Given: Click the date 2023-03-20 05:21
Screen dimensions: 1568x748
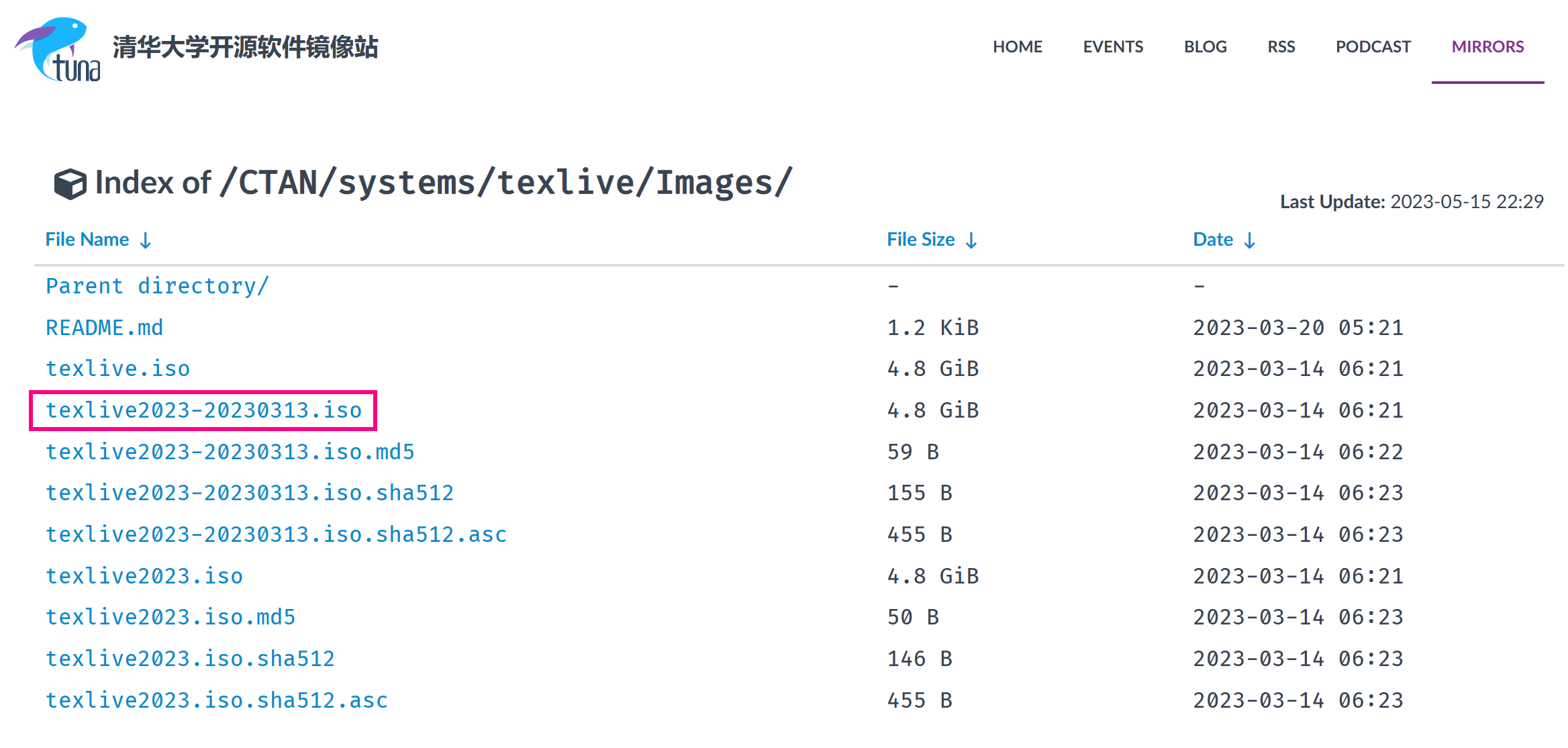Looking at the screenshot, I should click(x=1298, y=328).
